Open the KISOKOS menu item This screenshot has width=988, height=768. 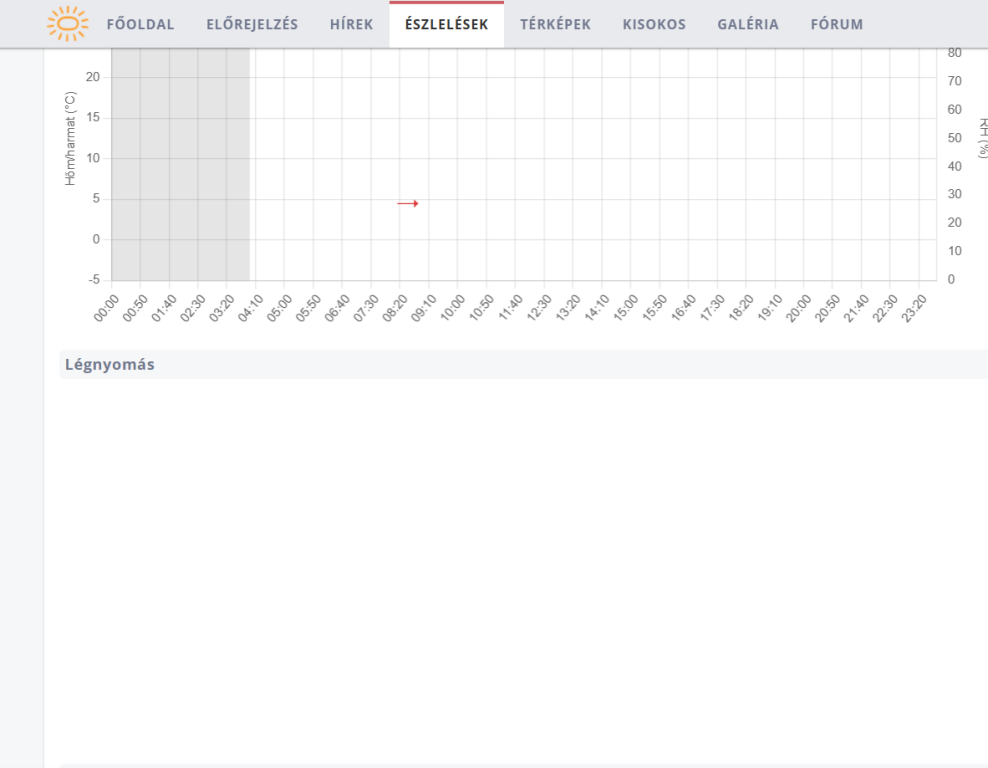[654, 24]
